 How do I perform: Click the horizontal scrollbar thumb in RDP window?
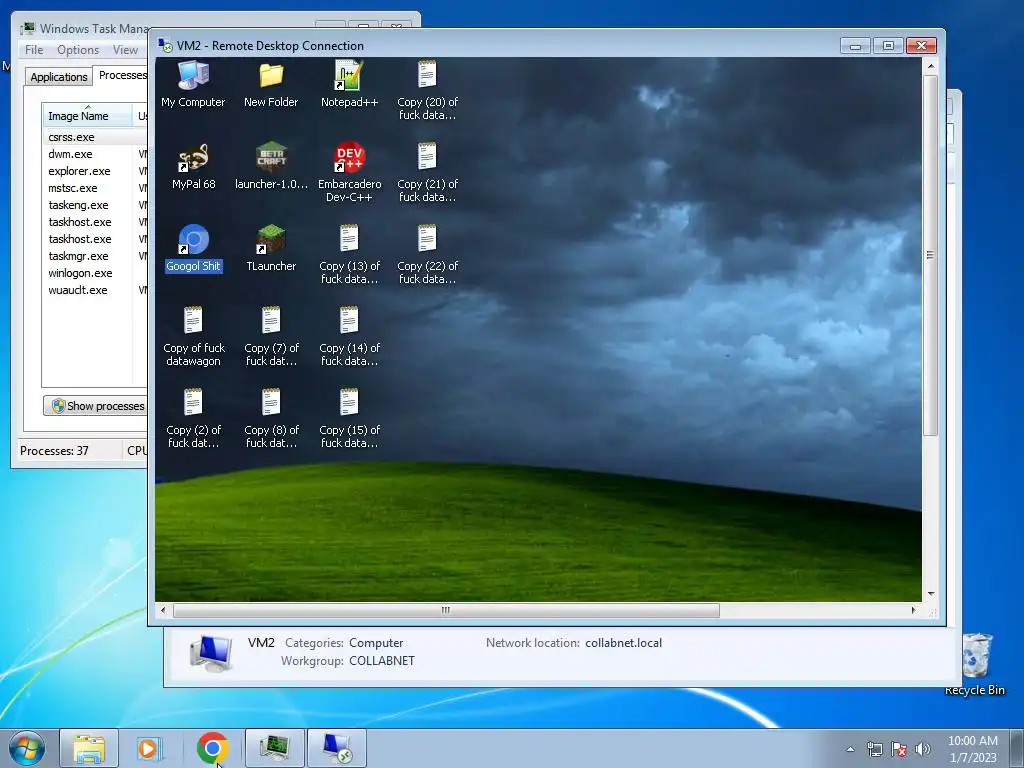pyautogui.click(x=445, y=611)
